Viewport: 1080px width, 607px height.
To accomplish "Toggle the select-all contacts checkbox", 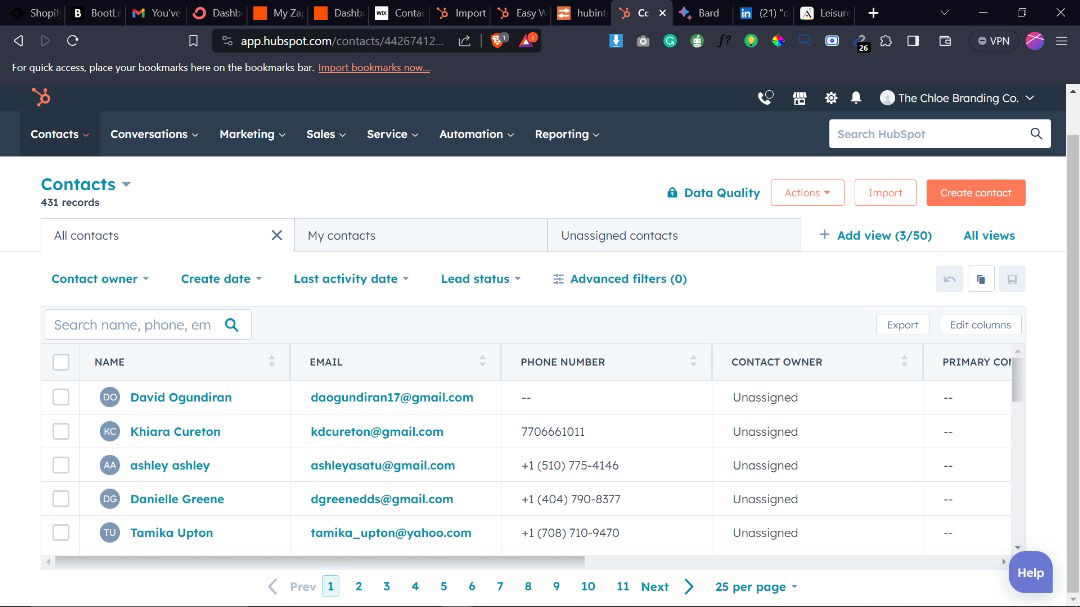I will [61, 362].
